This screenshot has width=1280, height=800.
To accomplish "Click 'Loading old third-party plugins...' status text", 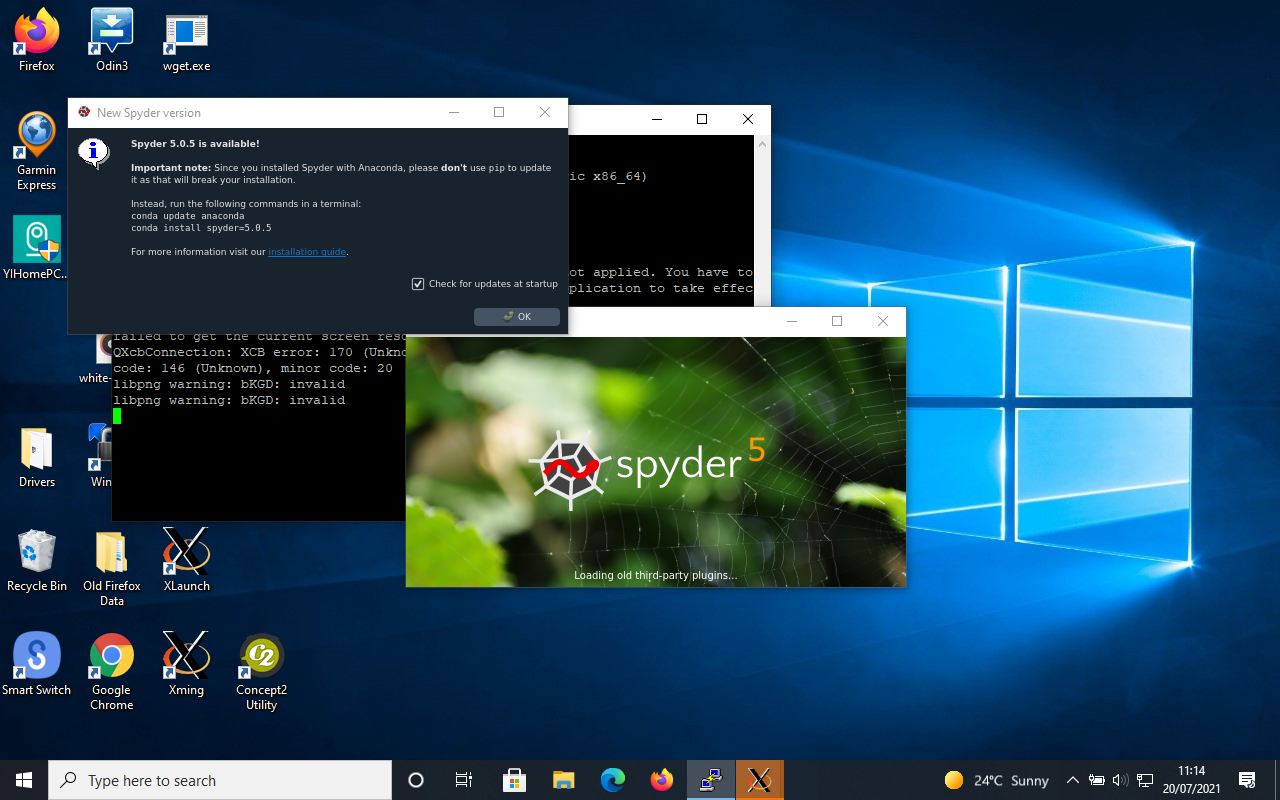I will (655, 575).
